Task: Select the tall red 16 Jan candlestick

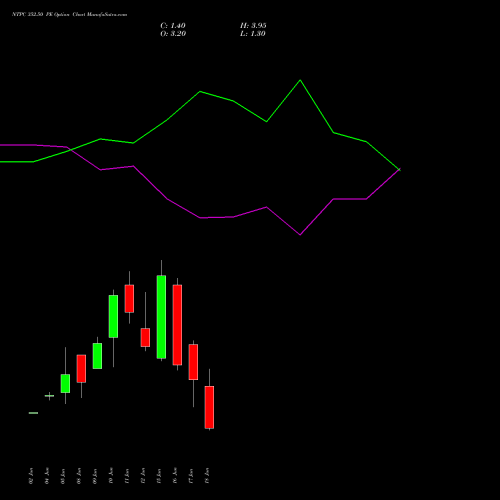Action: pyautogui.click(x=177, y=325)
